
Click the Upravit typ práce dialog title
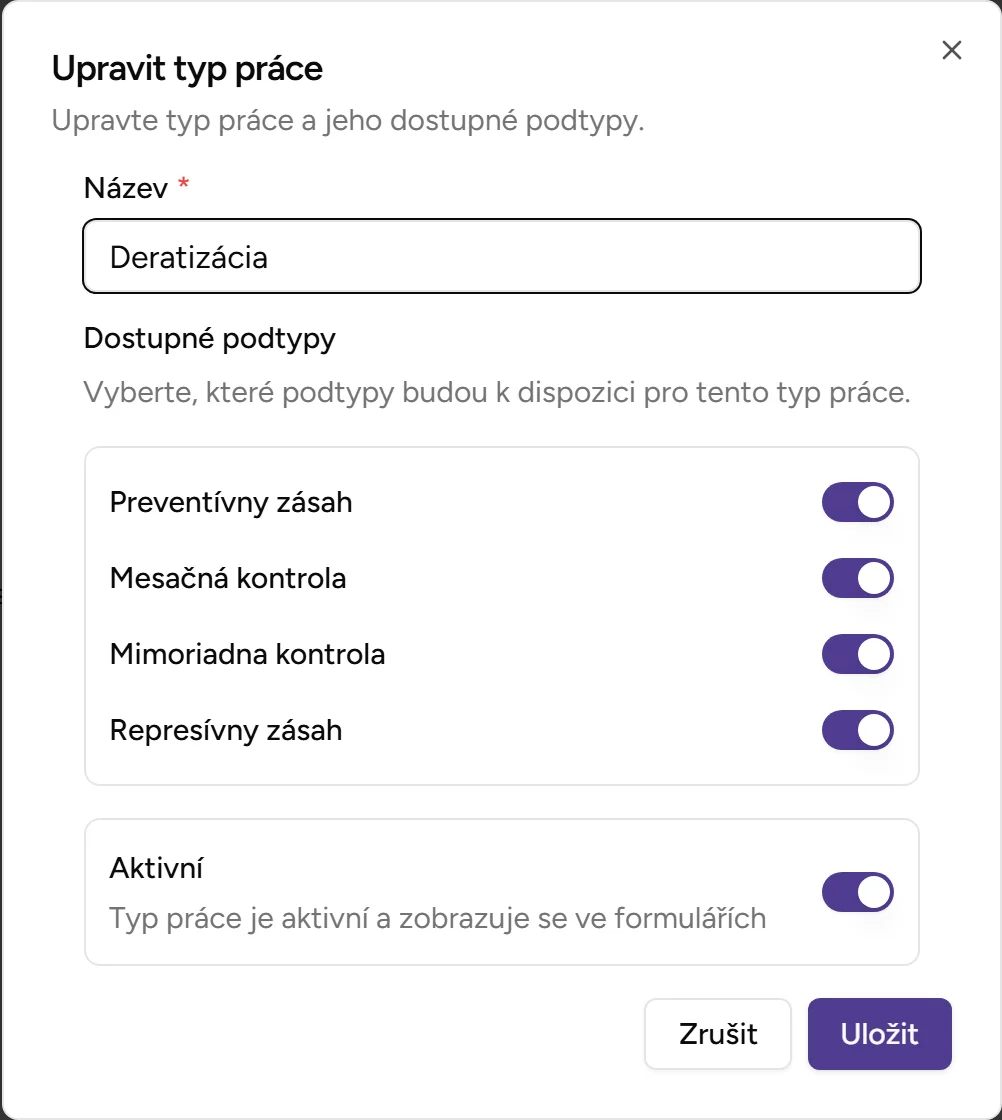(x=186, y=69)
